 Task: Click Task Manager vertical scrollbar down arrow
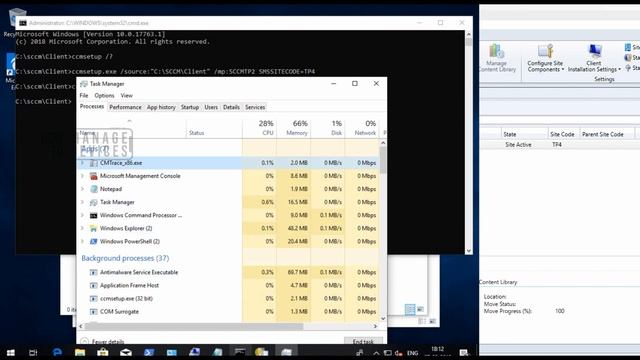coord(383,319)
